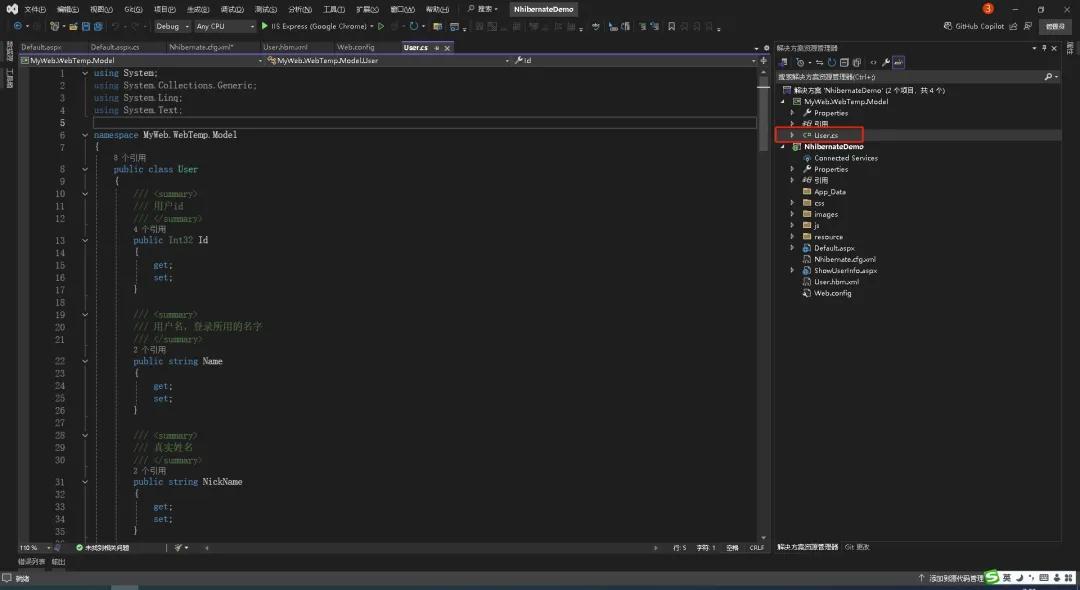
Task: Open Properties via the wrench icon in Solution Explorer
Action: coord(887,62)
